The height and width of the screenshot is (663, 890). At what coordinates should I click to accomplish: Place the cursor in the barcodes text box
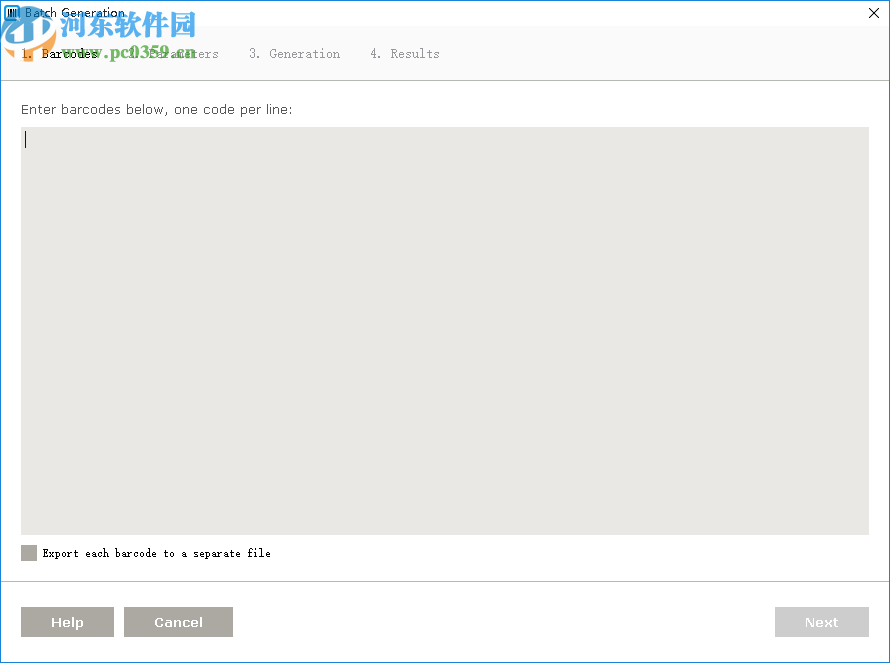[x=445, y=330]
